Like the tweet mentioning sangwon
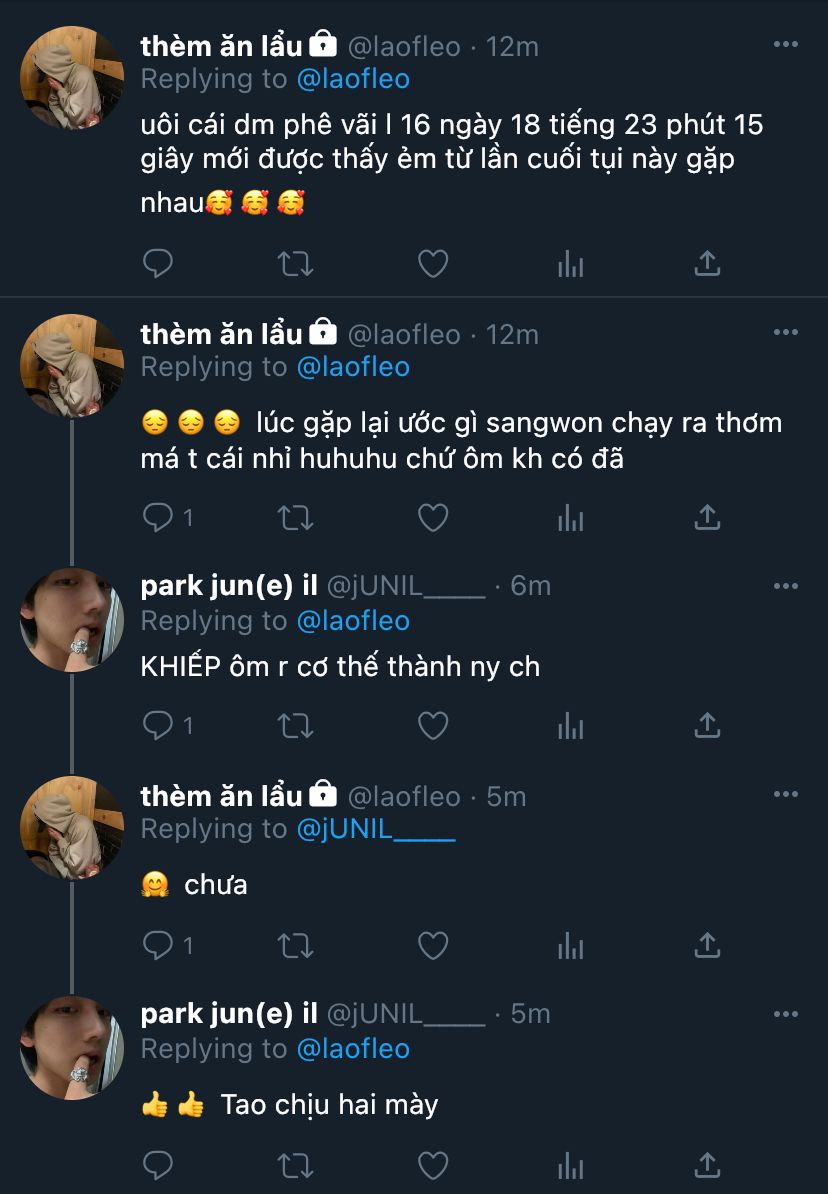 click(432, 517)
